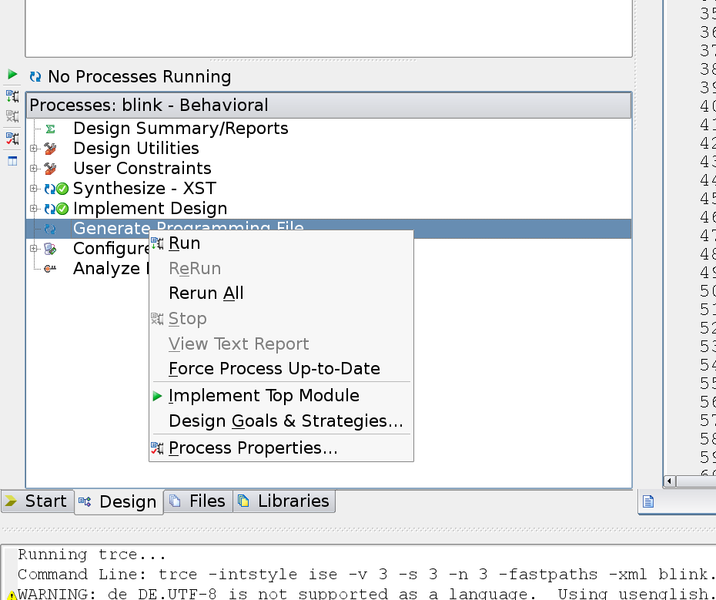Click line number 50 in the editor gutter
Image resolution: width=716 pixels, height=600 pixels.
[x=707, y=291]
